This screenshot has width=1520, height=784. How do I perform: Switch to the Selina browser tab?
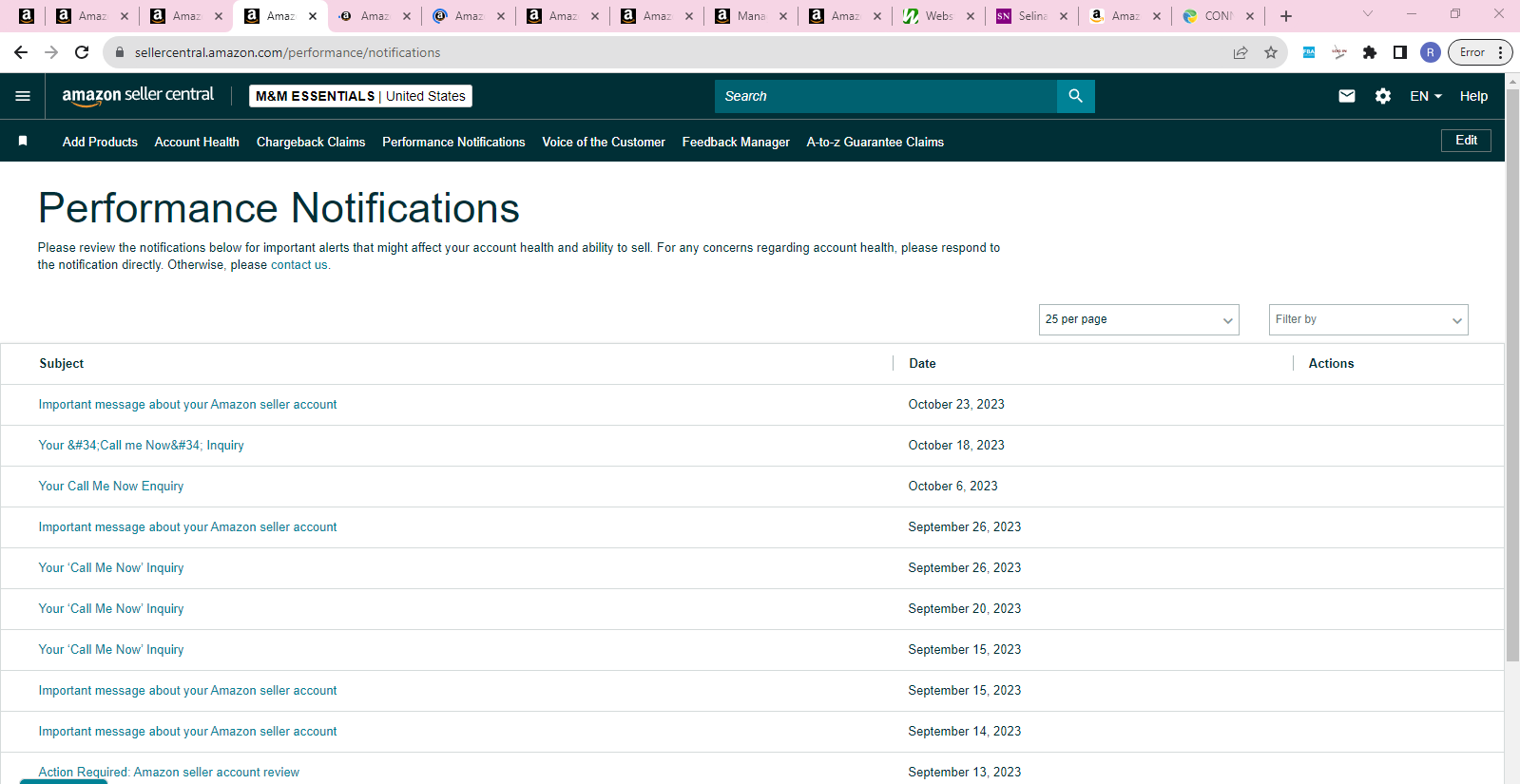pyautogui.click(x=1031, y=16)
